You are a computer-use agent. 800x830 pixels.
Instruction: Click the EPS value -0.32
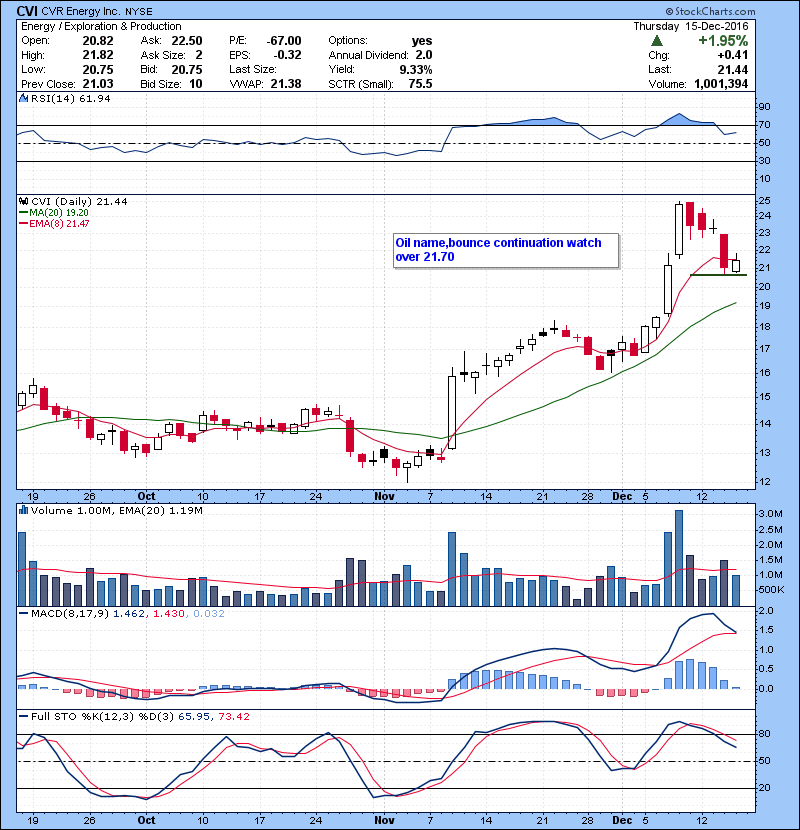pos(287,55)
